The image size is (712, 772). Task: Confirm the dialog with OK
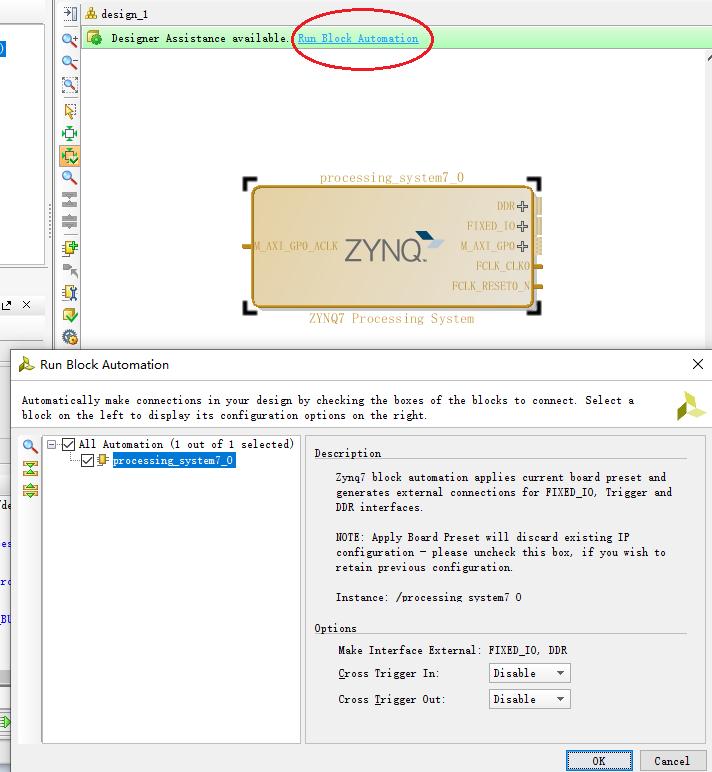599,761
